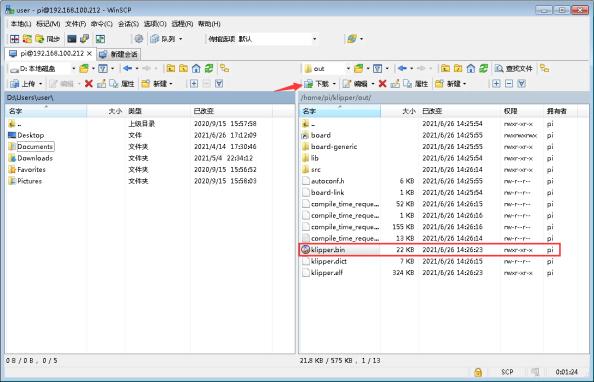Open the remote New (新建) dropdown arrow
The height and width of the screenshot is (382, 594).
[465, 84]
